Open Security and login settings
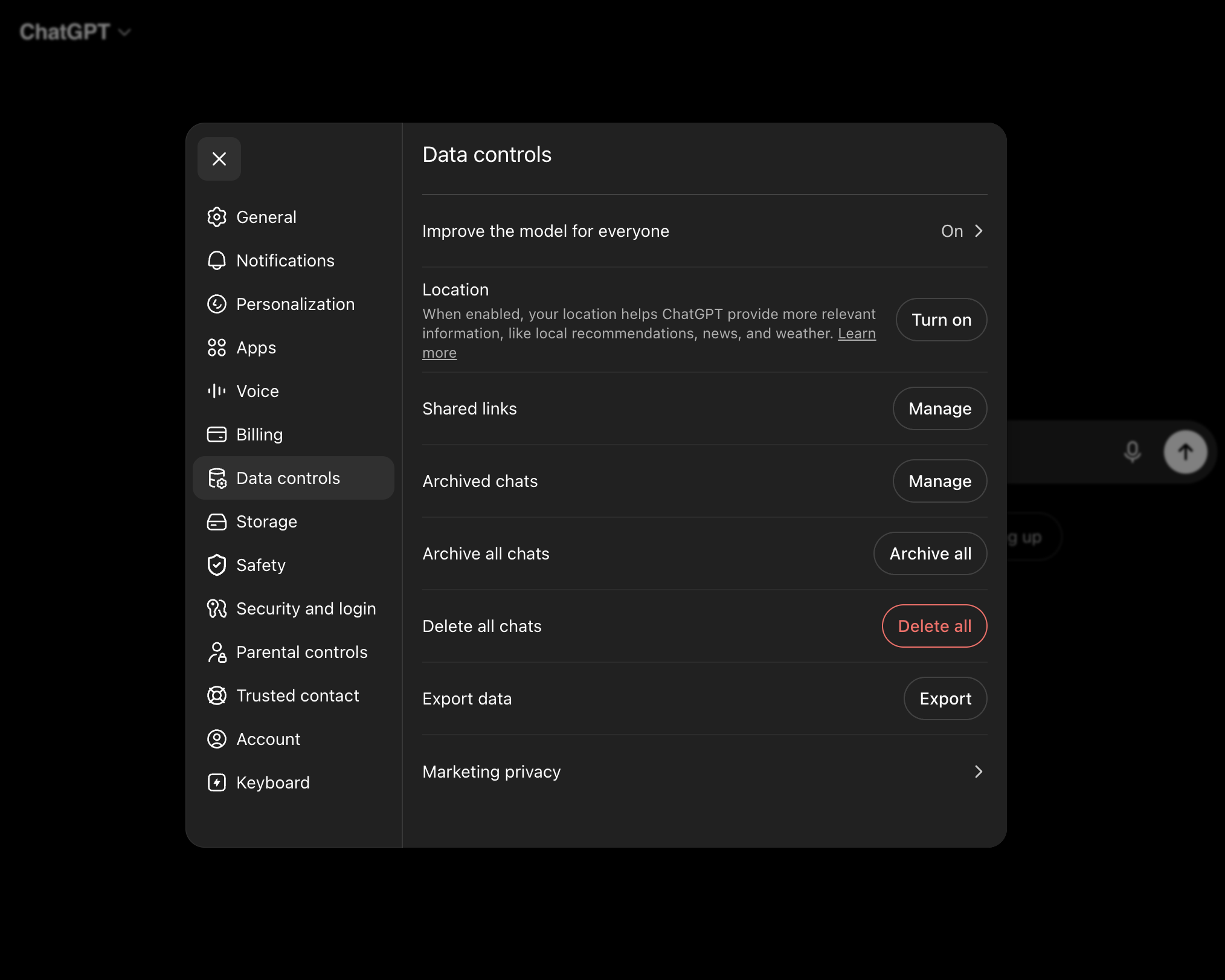 (x=294, y=608)
